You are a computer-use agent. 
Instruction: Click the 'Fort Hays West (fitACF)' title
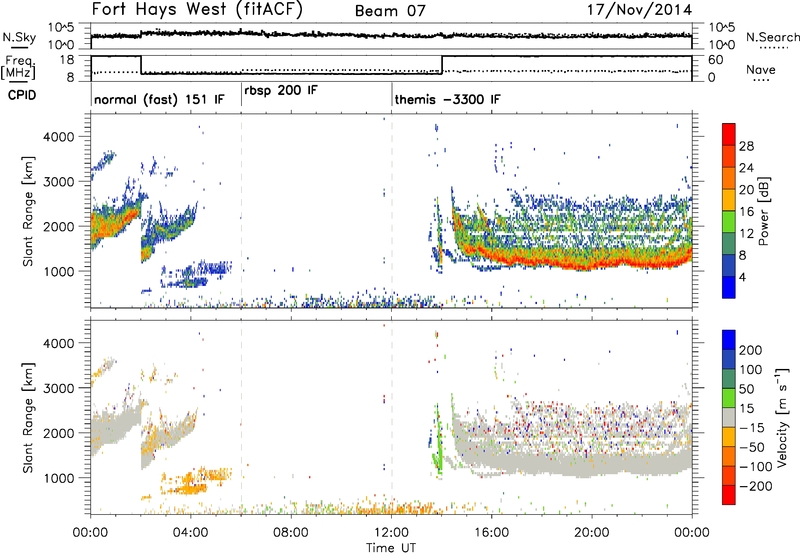(x=197, y=9)
